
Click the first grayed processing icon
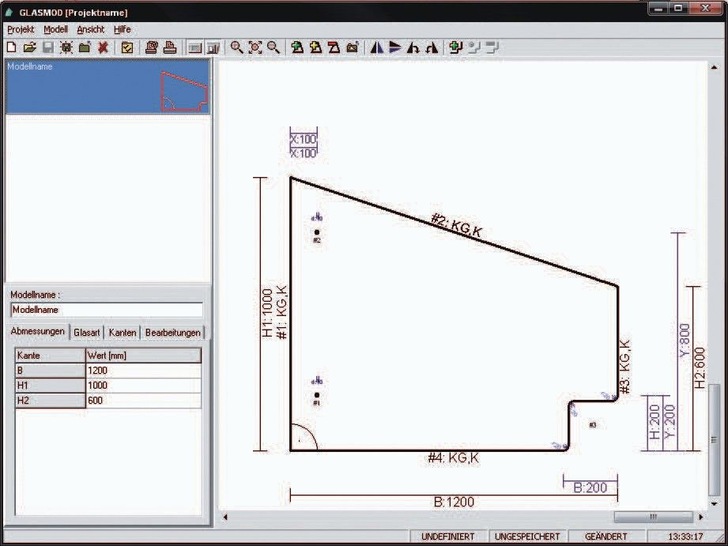pos(474,47)
